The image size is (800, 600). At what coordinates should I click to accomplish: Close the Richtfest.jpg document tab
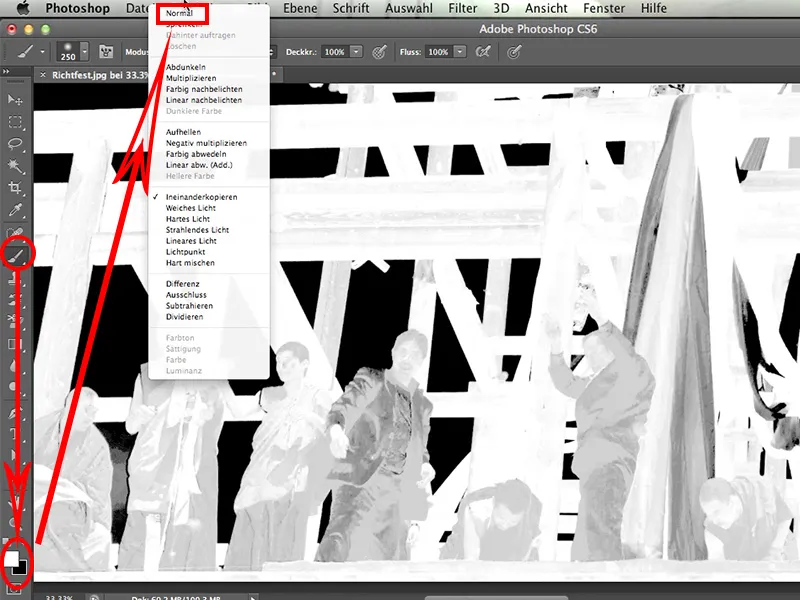(x=43, y=75)
